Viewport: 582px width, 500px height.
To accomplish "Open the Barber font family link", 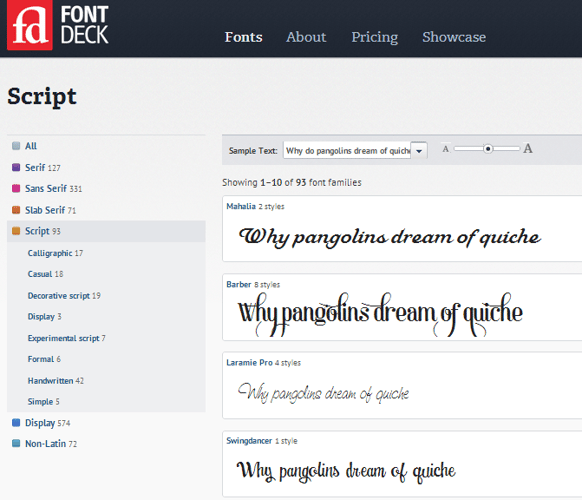I will tap(239, 284).
